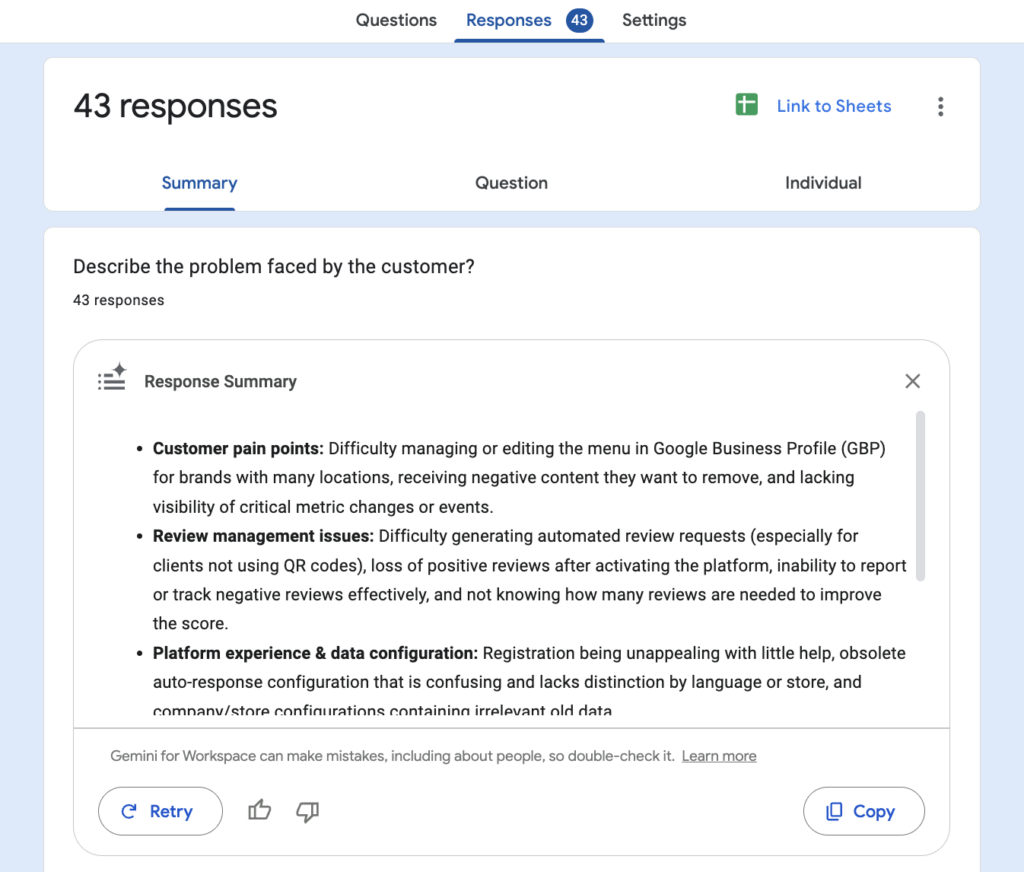Open the Learn more link
The width and height of the screenshot is (1024, 872).
[719, 756]
